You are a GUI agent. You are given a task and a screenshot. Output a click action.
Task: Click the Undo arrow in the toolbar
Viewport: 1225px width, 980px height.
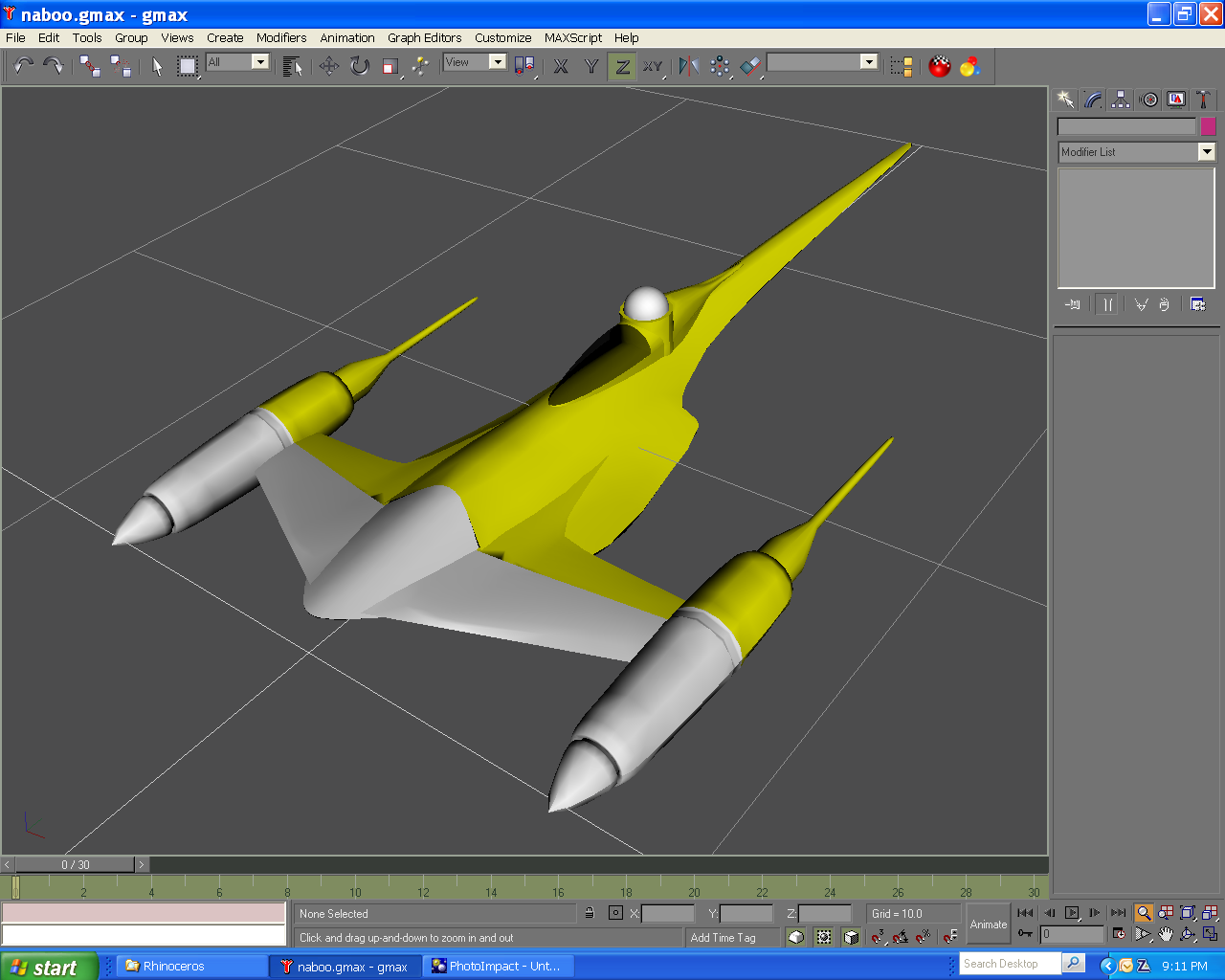(x=24, y=66)
